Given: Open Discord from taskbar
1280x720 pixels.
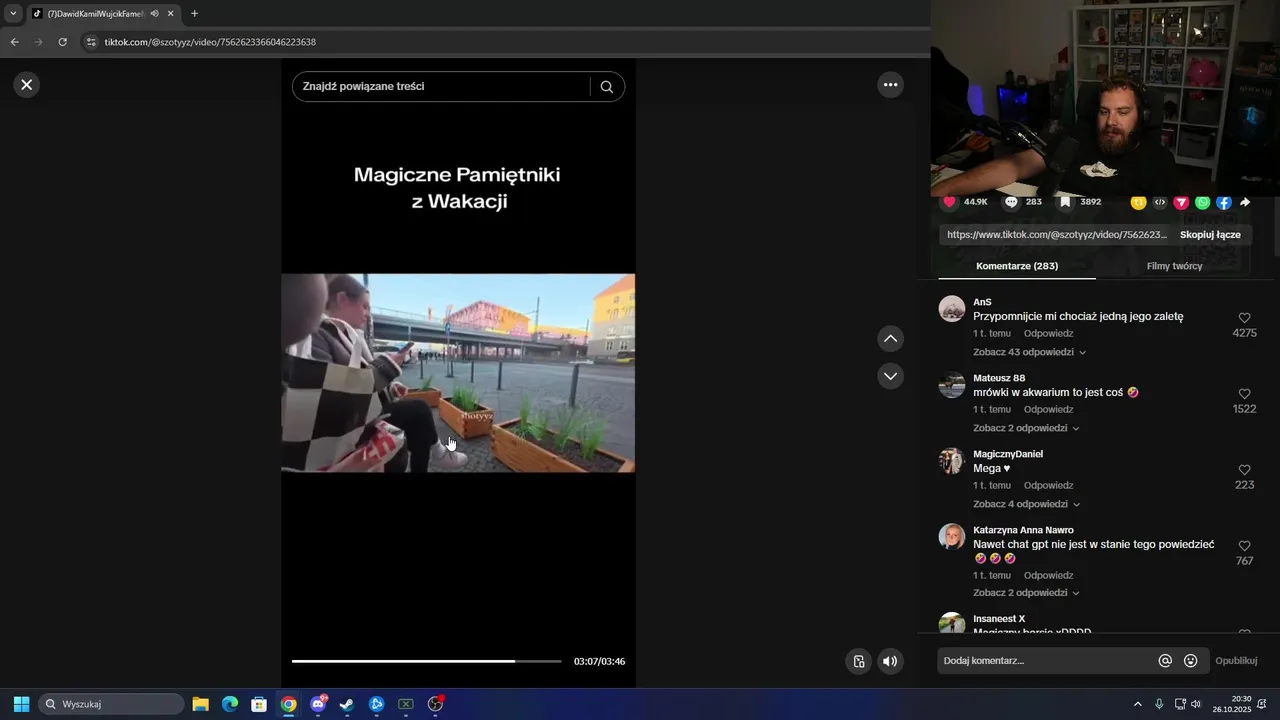Looking at the screenshot, I should click(x=318, y=704).
